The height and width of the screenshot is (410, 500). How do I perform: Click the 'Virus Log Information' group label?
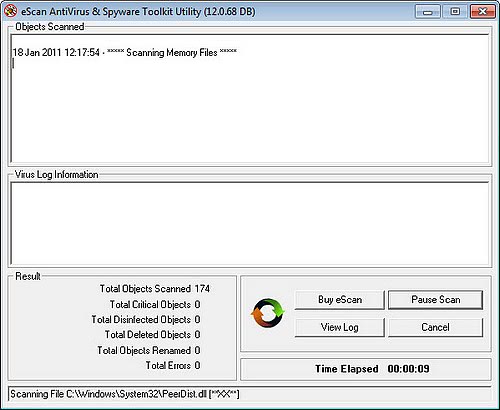point(56,175)
